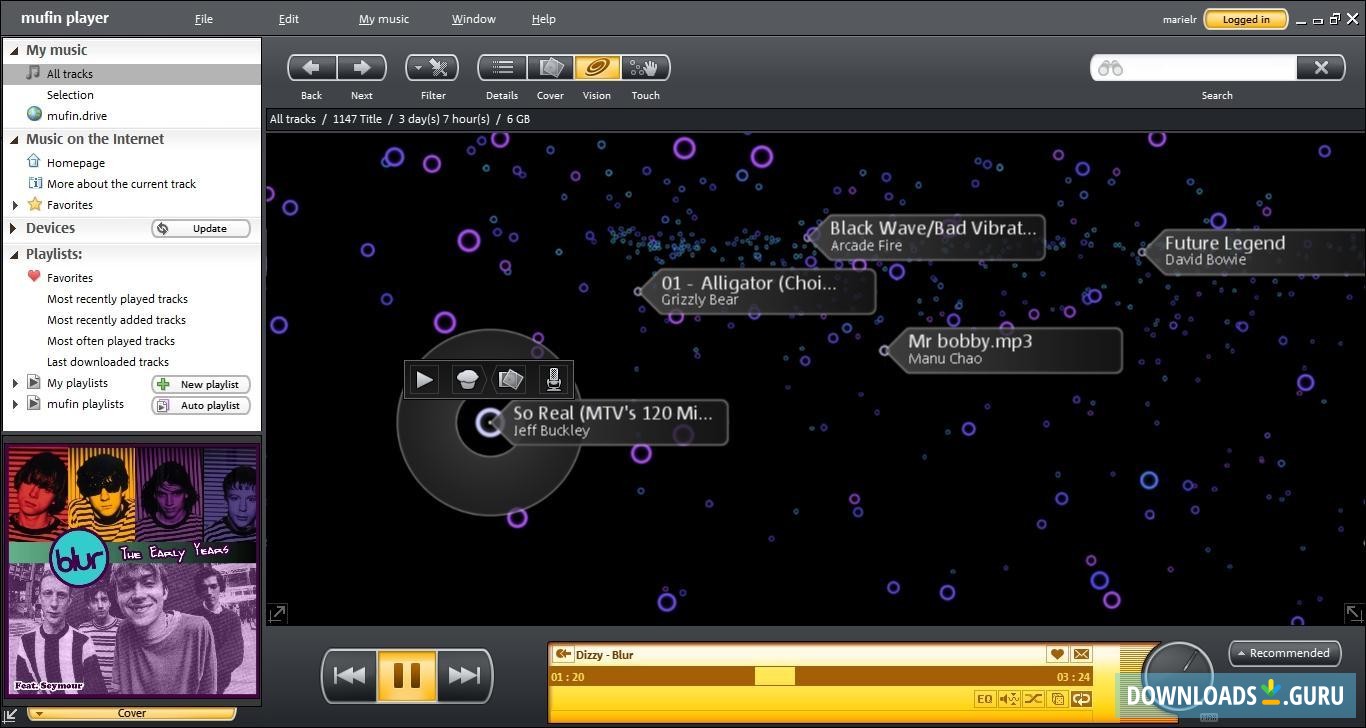This screenshot has width=1366, height=728.
Task: Open the Filter dropdown tool
Action: [432, 68]
